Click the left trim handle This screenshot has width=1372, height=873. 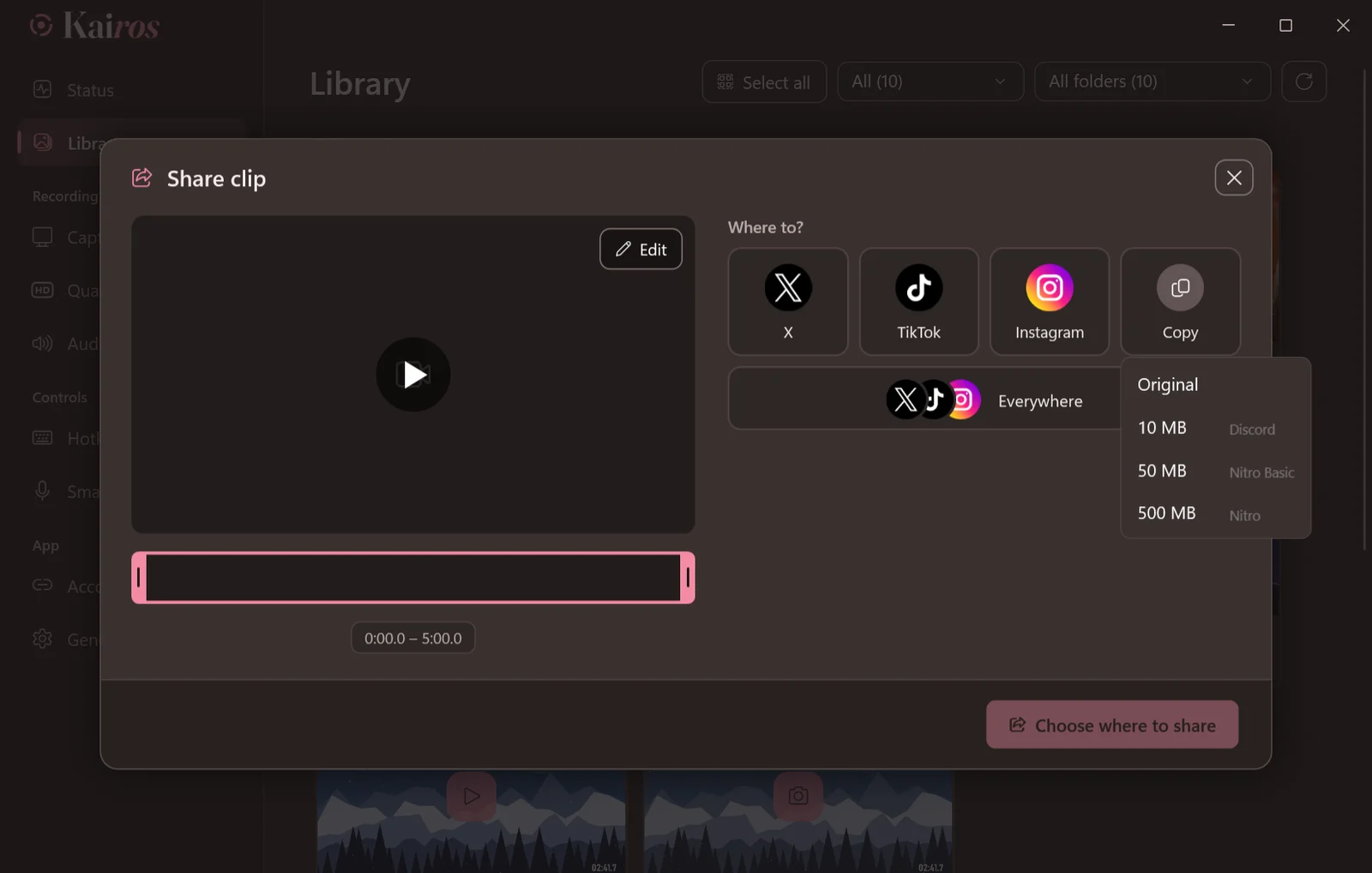pyautogui.click(x=138, y=577)
